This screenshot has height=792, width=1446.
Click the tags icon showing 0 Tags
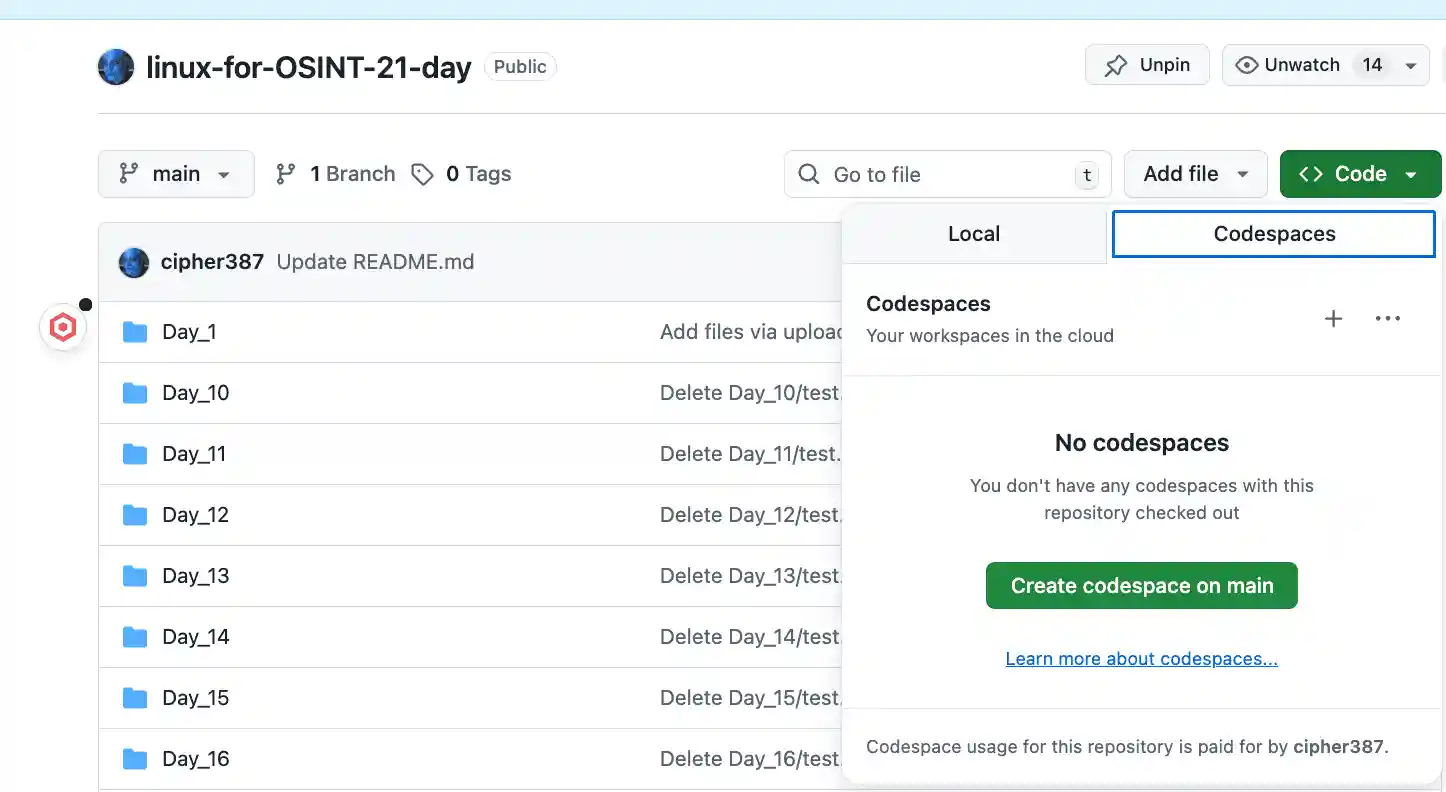pyautogui.click(x=423, y=174)
